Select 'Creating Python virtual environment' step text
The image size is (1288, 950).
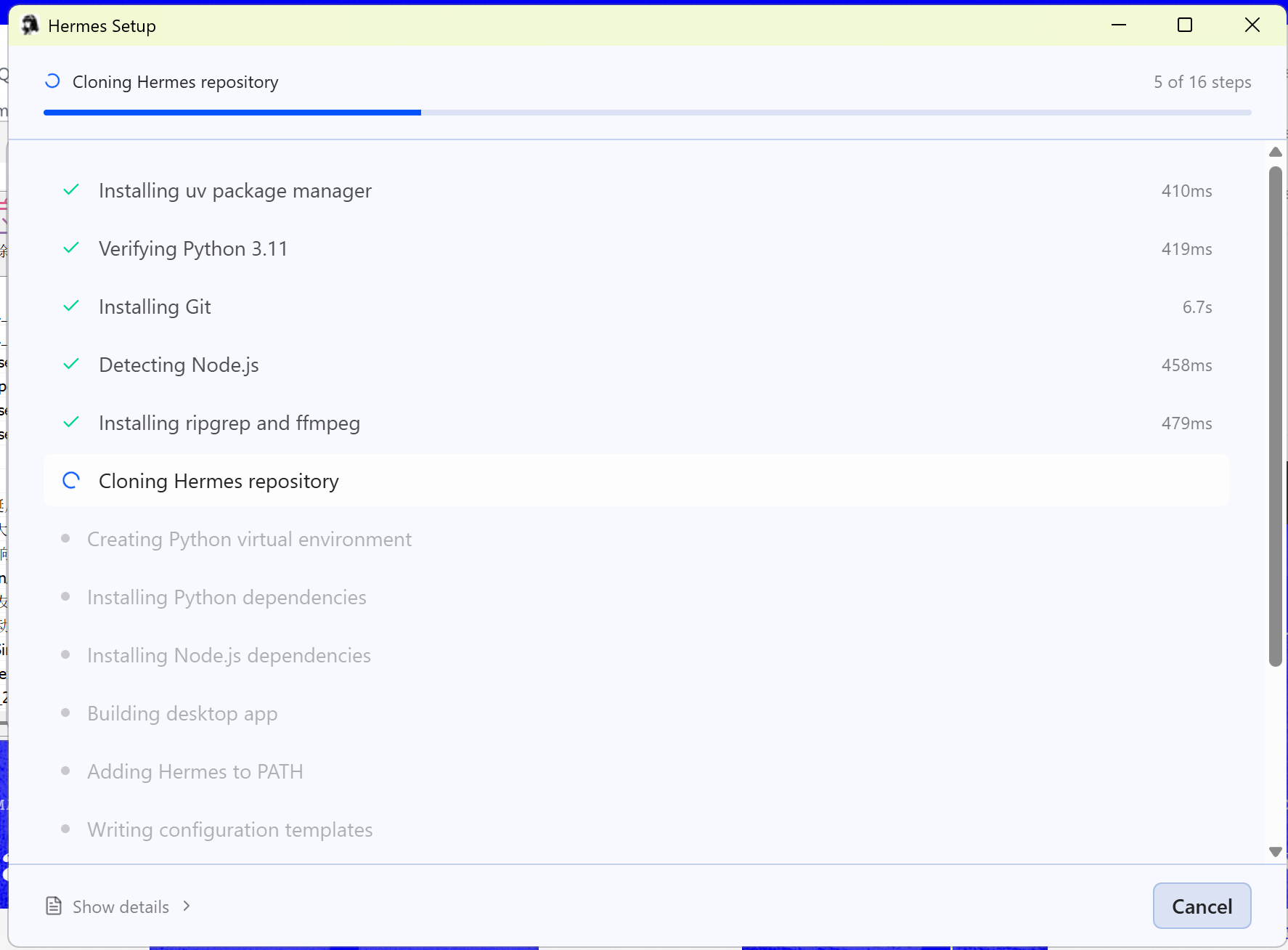[249, 539]
